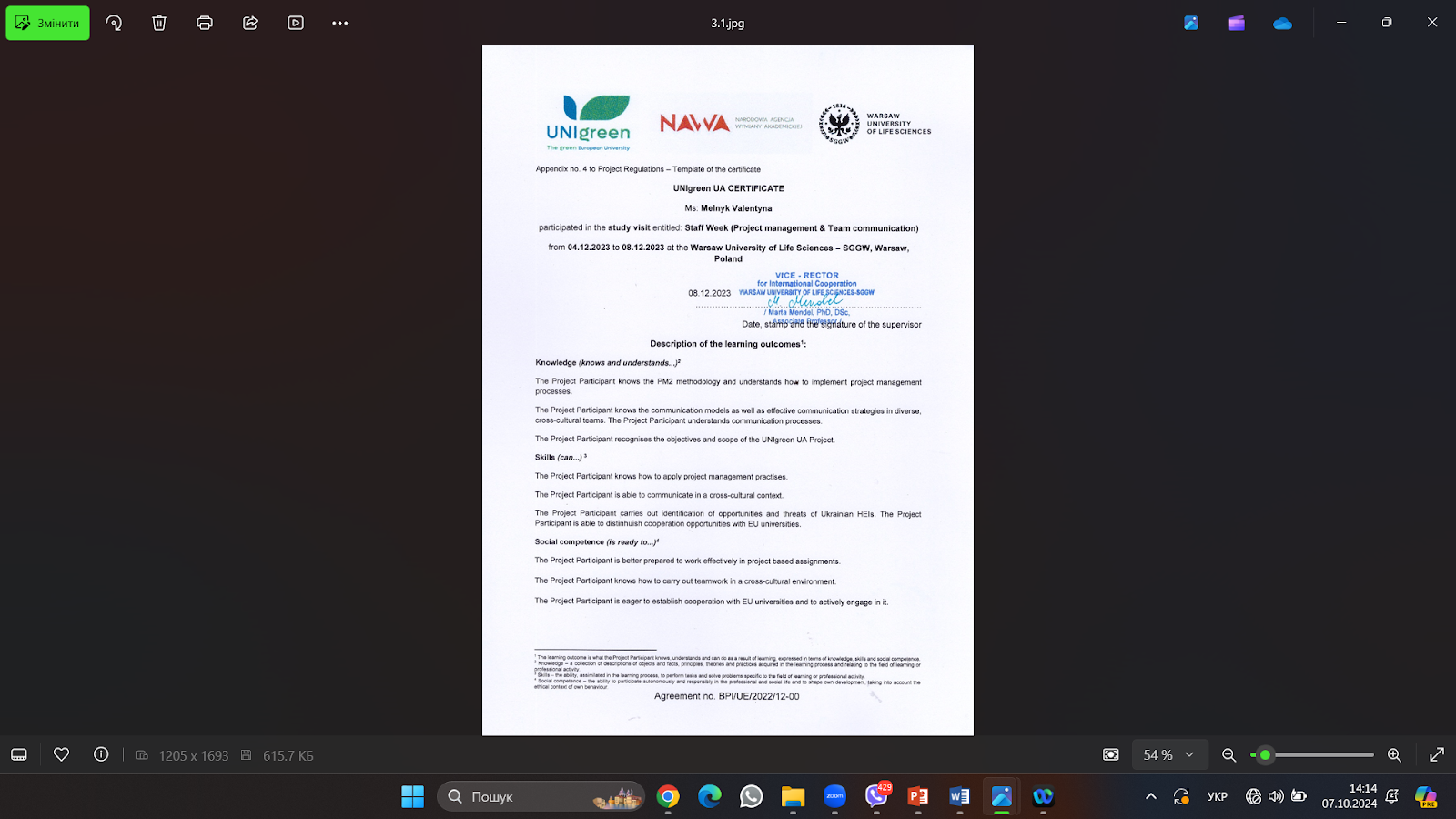This screenshot has height=819, width=1456.
Task: Start slideshow using the play icon
Action: click(x=296, y=23)
